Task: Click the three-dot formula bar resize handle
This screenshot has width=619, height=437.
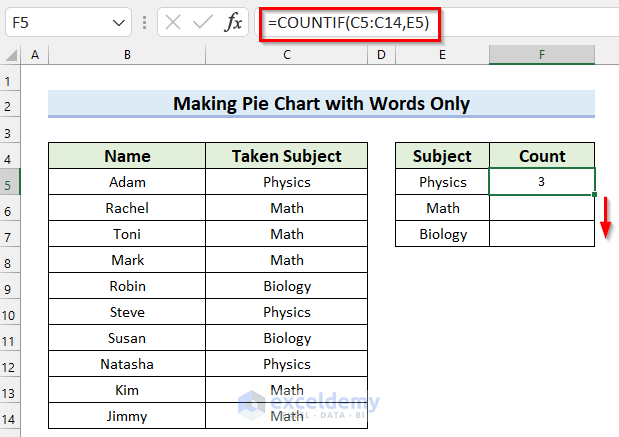Action: coord(144,23)
